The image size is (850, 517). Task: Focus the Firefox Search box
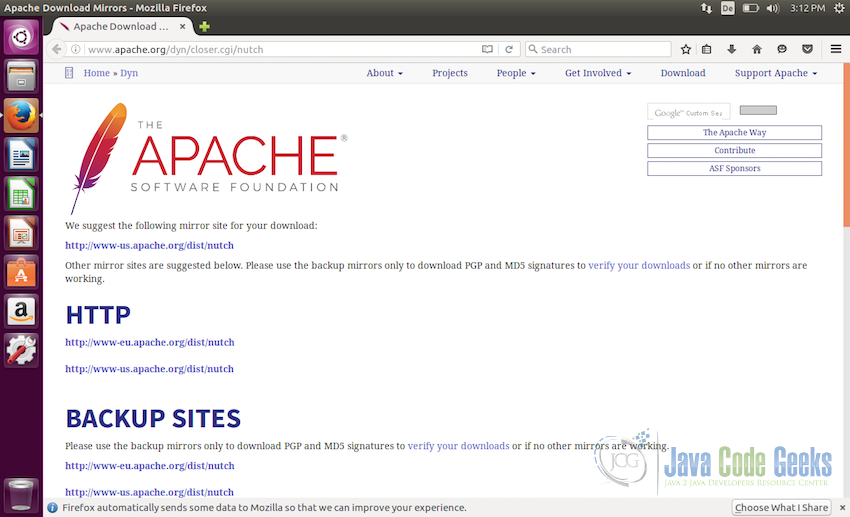pos(598,49)
